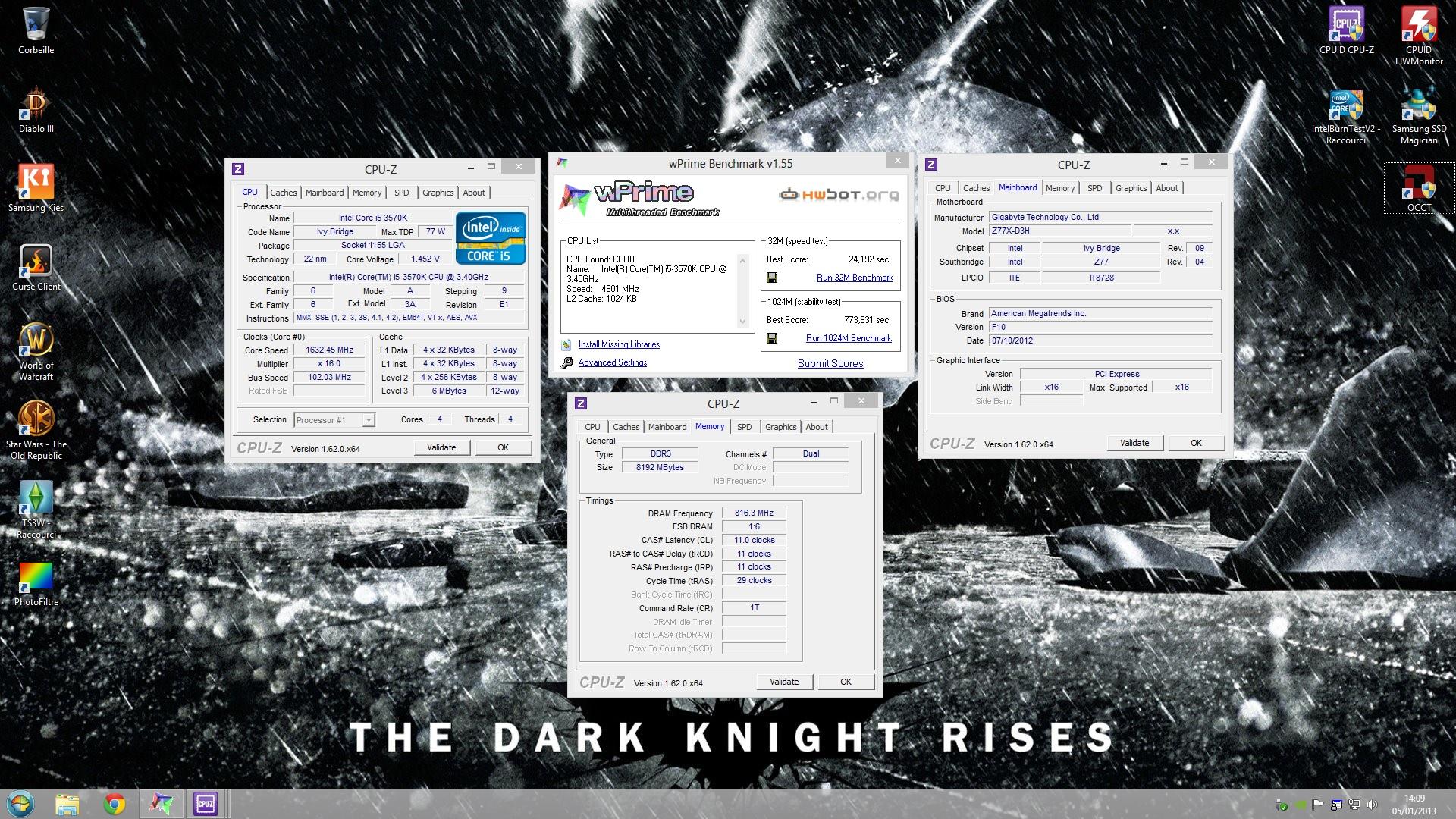Click the BIOS Date field 07/10/2012
This screenshot has width=1456, height=819.
pos(1100,341)
